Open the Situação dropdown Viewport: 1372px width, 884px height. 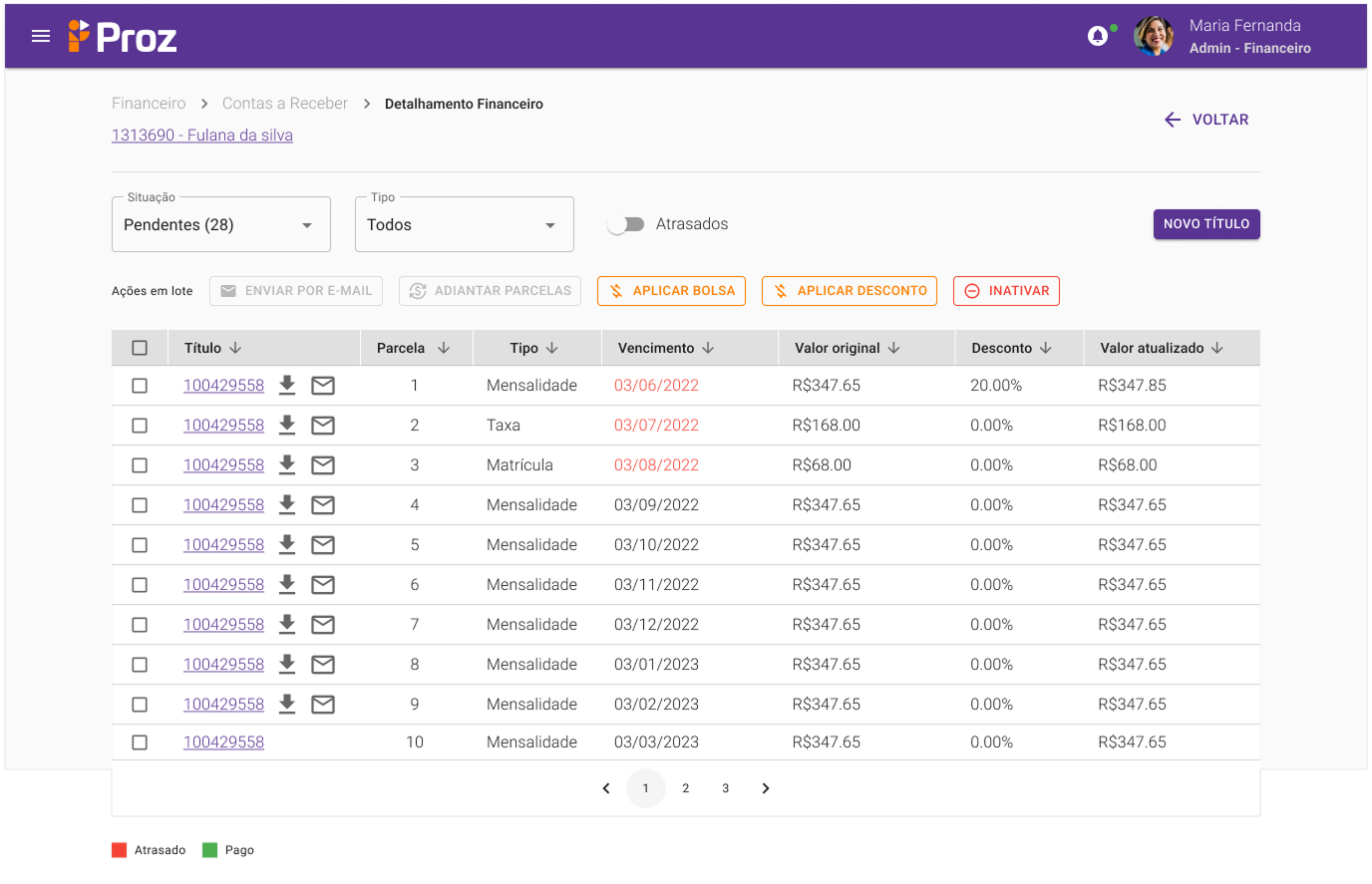click(220, 225)
